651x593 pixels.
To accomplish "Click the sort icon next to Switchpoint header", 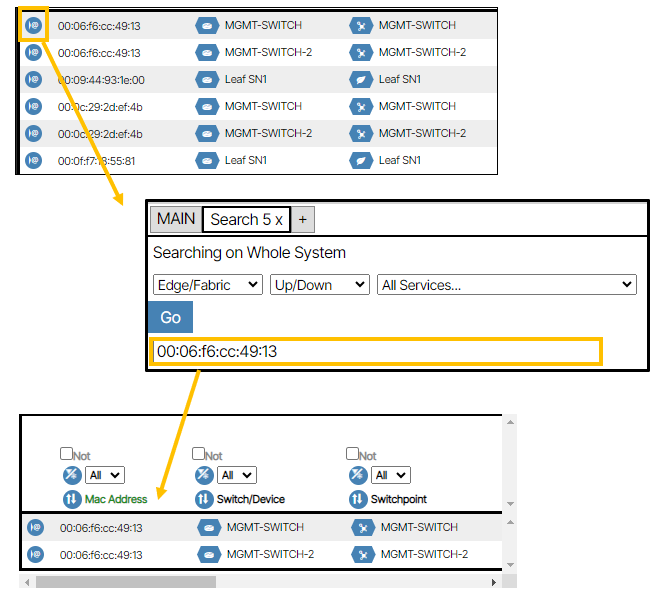I will (x=357, y=499).
